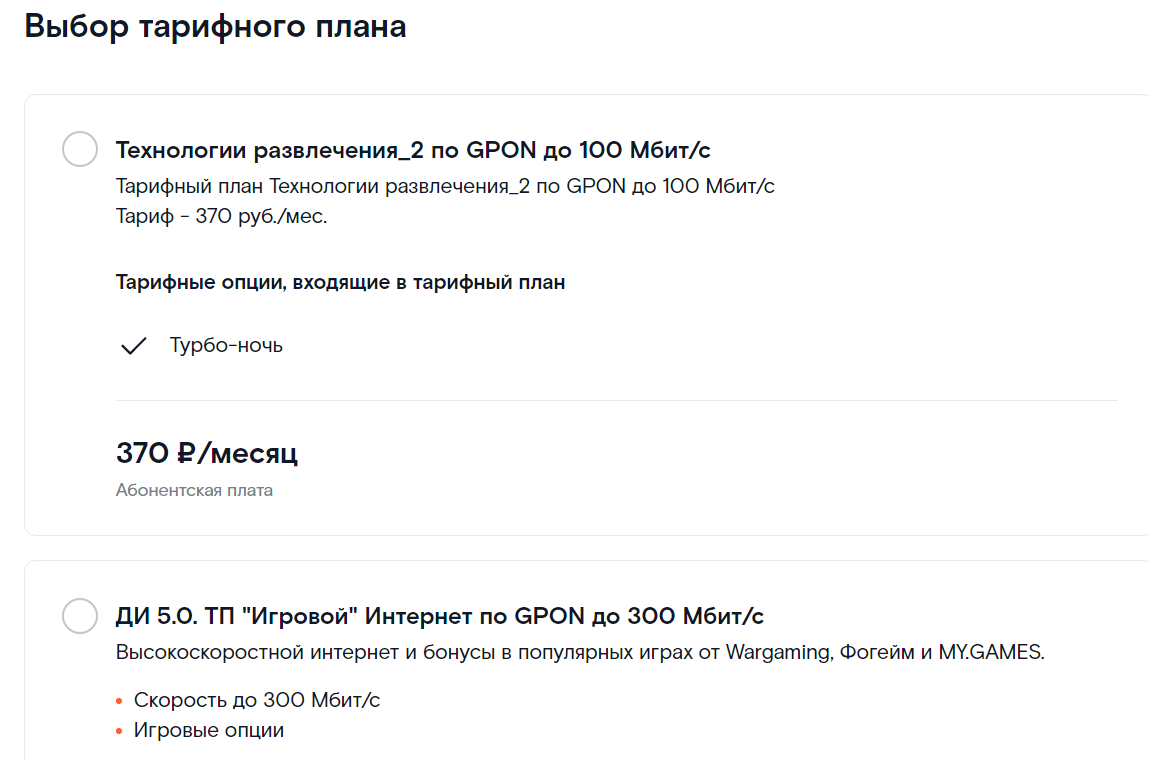1149x760 pixels.
Task: Select the Технологии развлечения_2 tariff radio button
Action: click(x=80, y=150)
